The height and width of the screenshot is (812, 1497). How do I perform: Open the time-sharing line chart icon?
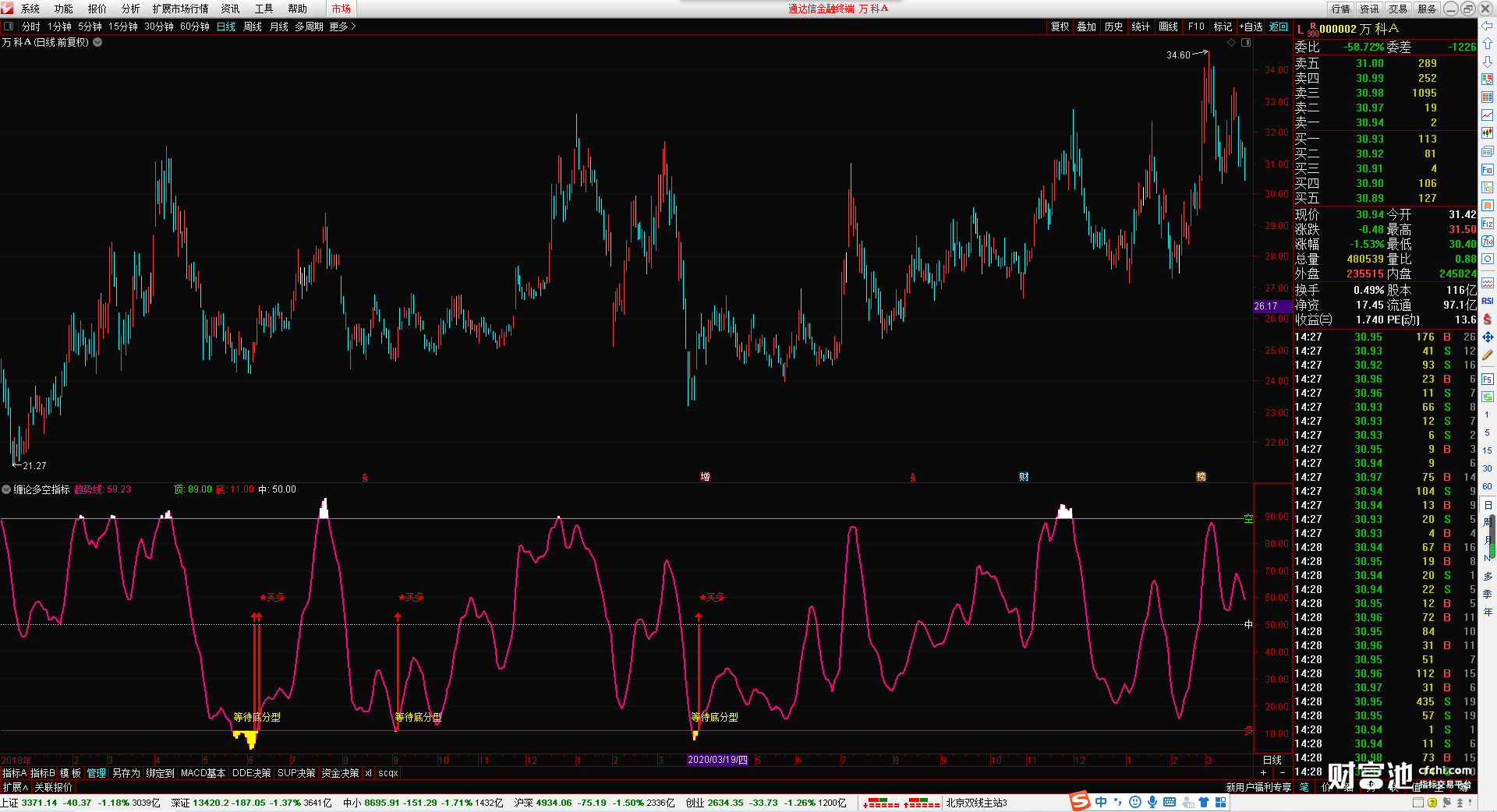[1487, 115]
